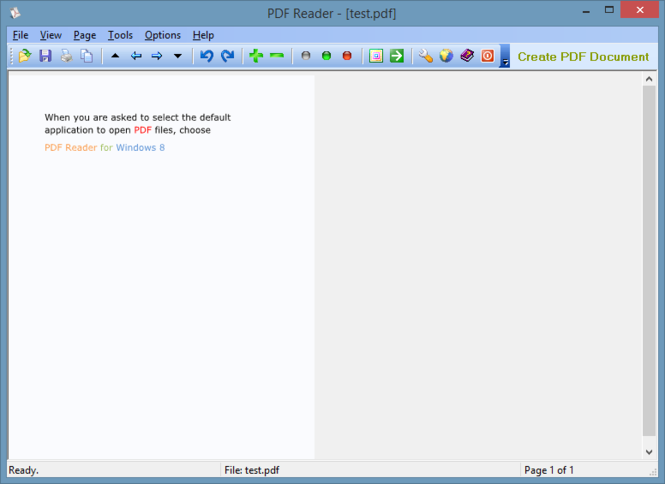
Task: Click the 'Page 1 of 1' status indicator
Action: pyautogui.click(x=549, y=470)
